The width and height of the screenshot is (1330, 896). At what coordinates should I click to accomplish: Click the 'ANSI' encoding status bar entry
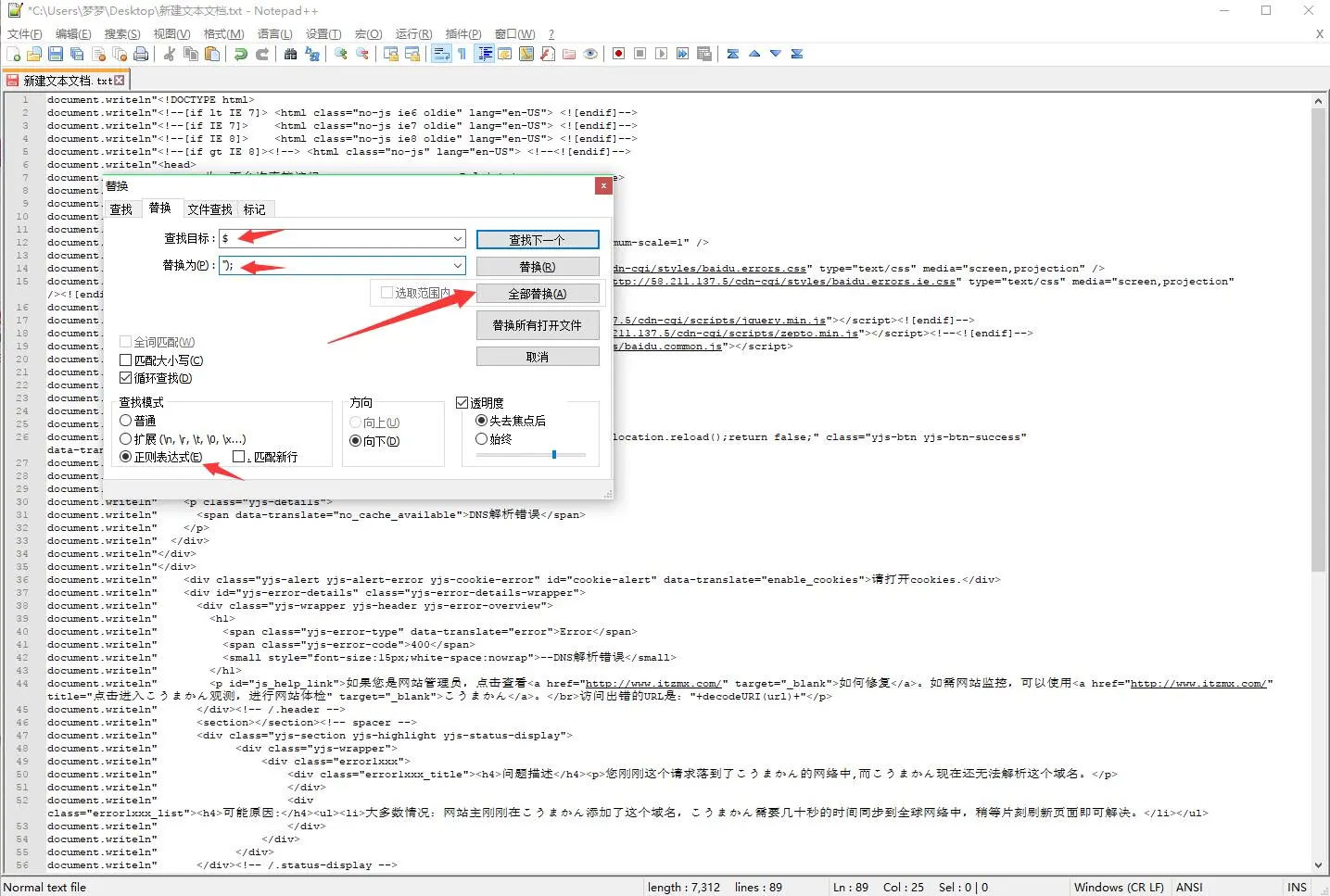tap(1189, 887)
